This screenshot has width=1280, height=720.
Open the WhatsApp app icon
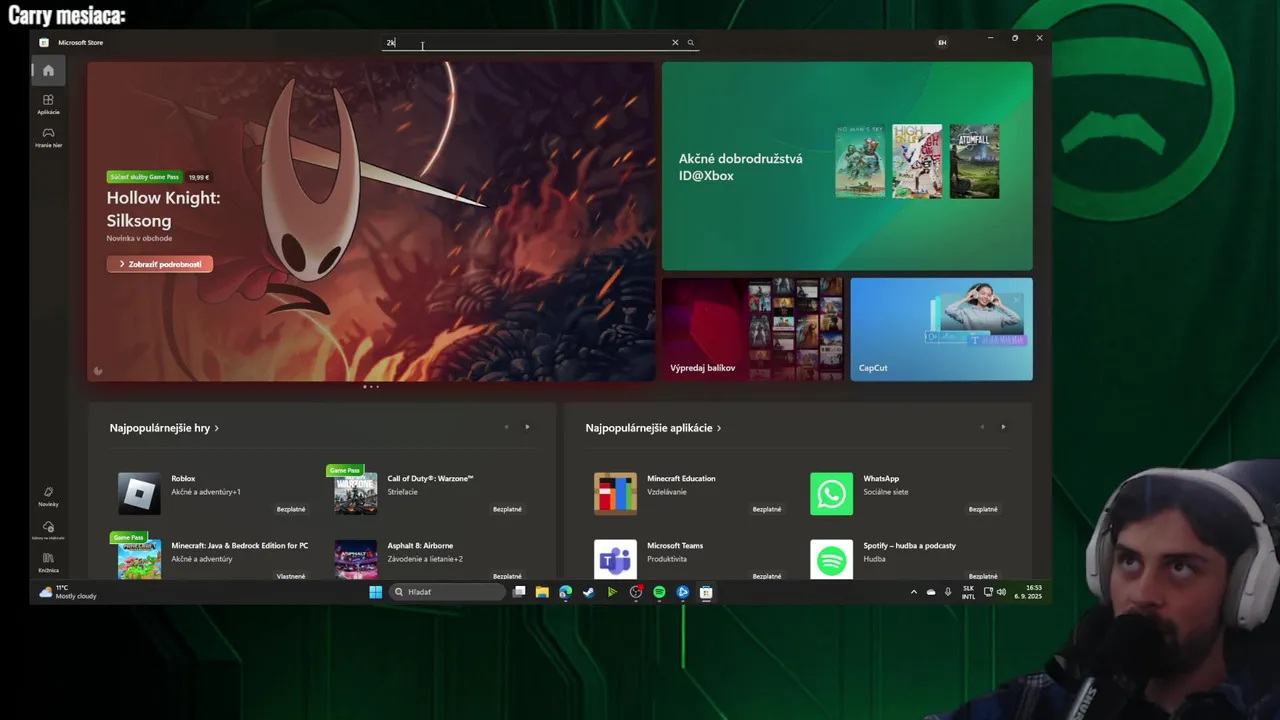[831, 494]
